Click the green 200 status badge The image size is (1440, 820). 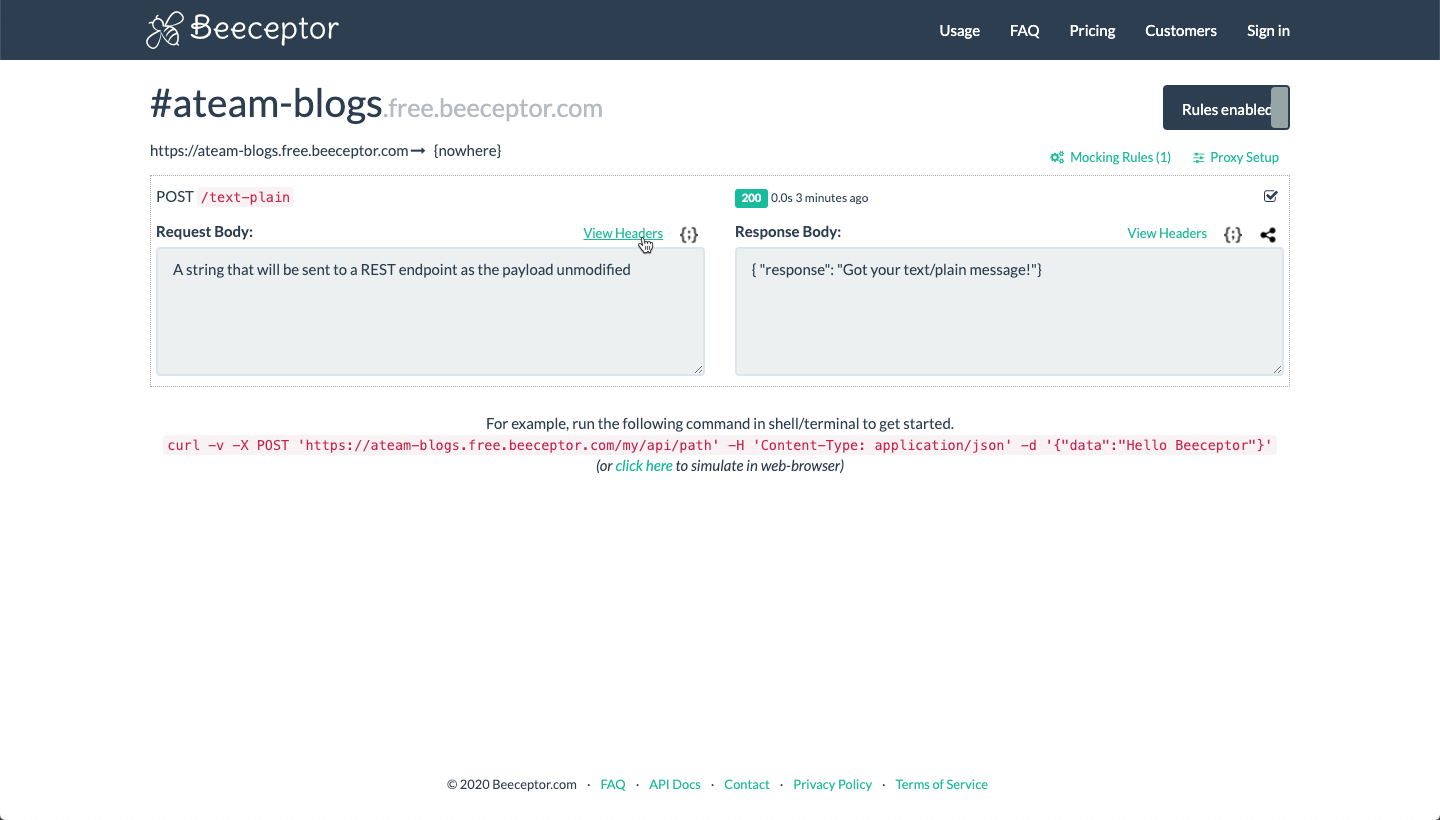pyautogui.click(x=751, y=198)
